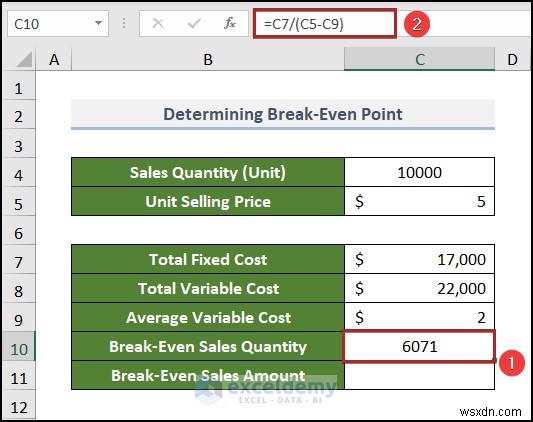This screenshot has height=422, width=533.
Task: Select the 'Break-Even Sales Quantity' label cell
Action: point(208,347)
